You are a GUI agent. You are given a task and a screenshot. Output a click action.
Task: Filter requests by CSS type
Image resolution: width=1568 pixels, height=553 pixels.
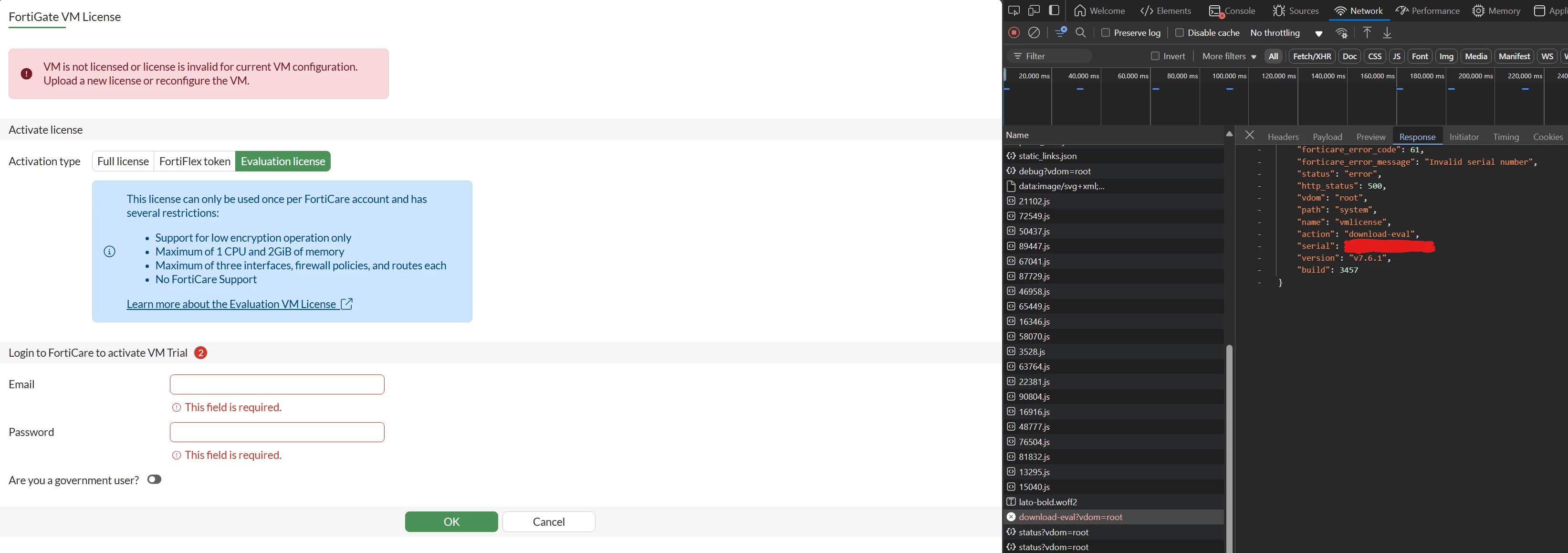point(1374,56)
